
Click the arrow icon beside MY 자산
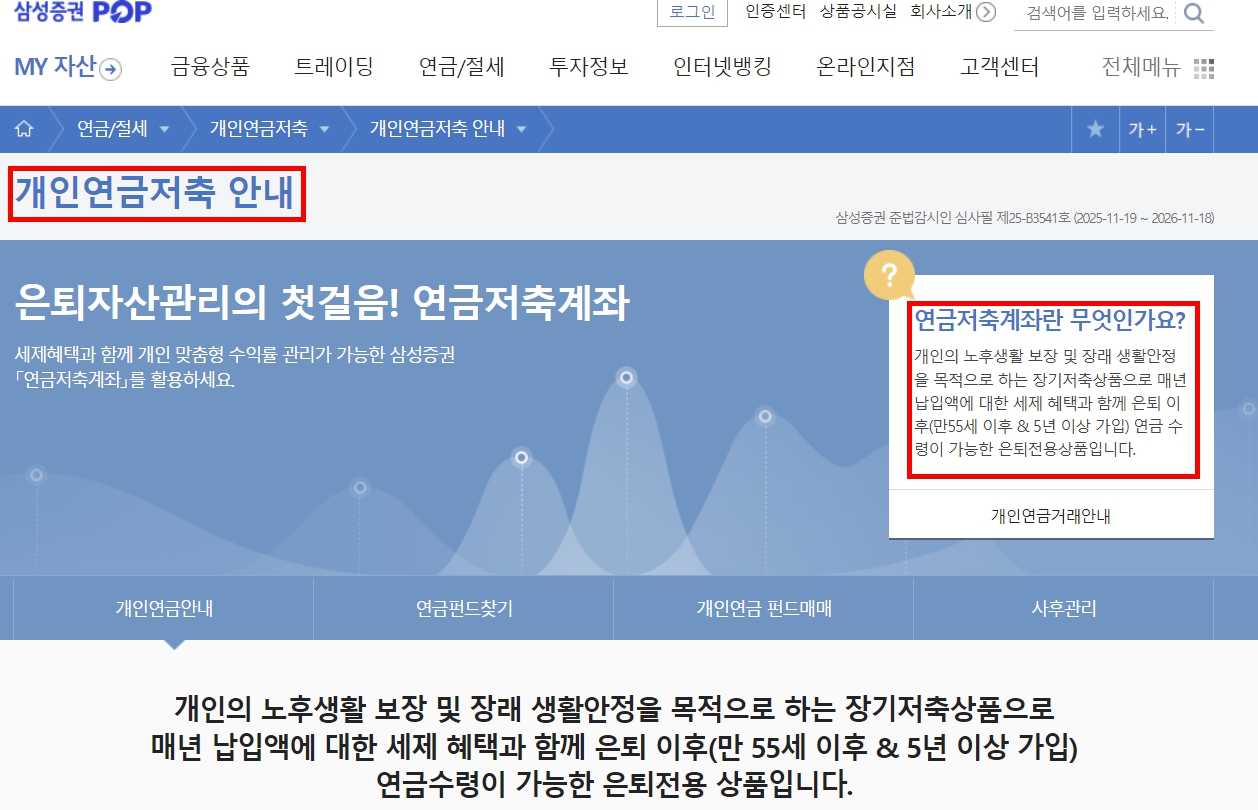pyautogui.click(x=111, y=69)
